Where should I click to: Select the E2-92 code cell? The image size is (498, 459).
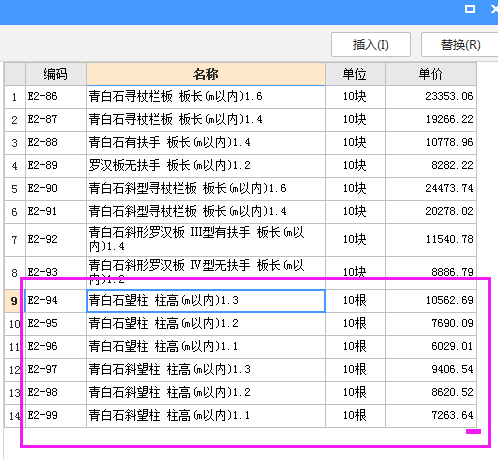56,240
